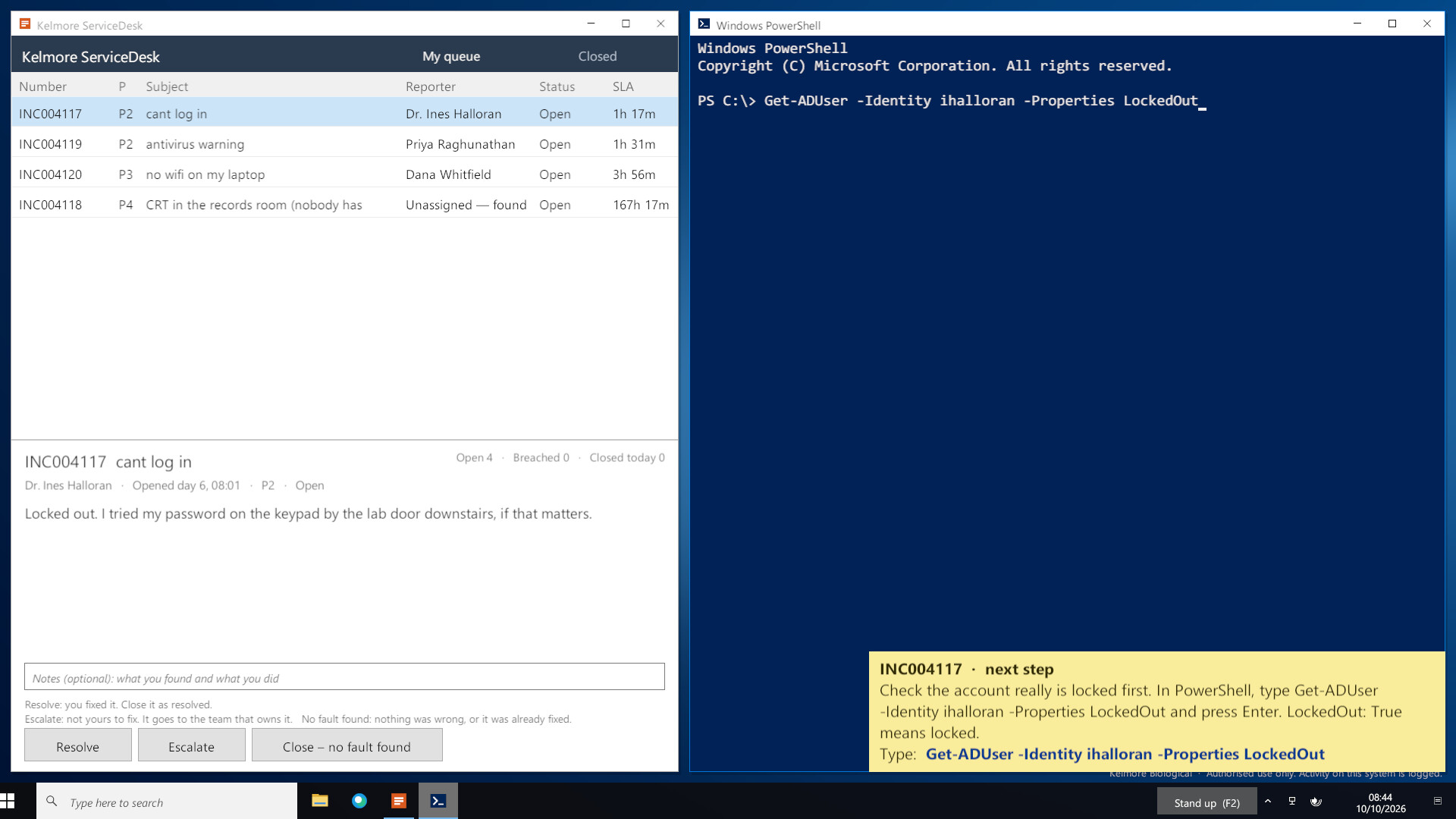The height and width of the screenshot is (819, 1456).
Task: Click the Open 4 counter
Action: (x=474, y=457)
